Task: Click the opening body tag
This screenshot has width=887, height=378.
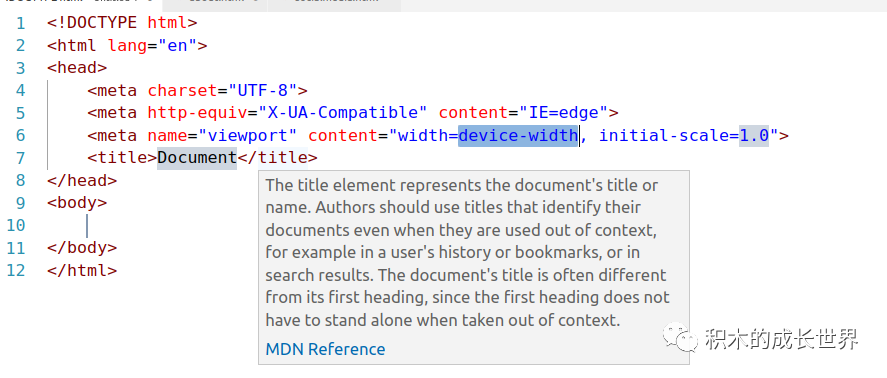Action: 77,203
